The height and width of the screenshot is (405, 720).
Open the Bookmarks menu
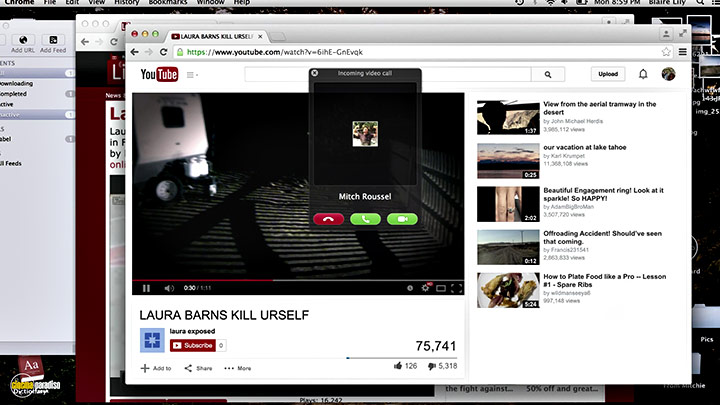coord(168,2)
